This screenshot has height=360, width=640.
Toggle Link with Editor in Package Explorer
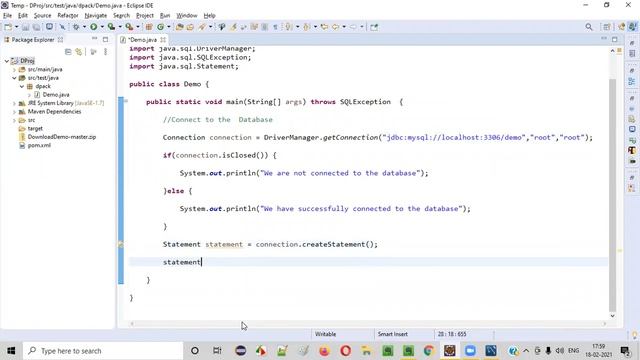point(78,52)
